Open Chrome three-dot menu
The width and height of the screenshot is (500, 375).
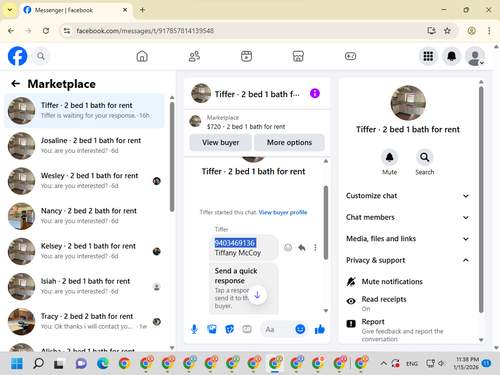[489, 31]
